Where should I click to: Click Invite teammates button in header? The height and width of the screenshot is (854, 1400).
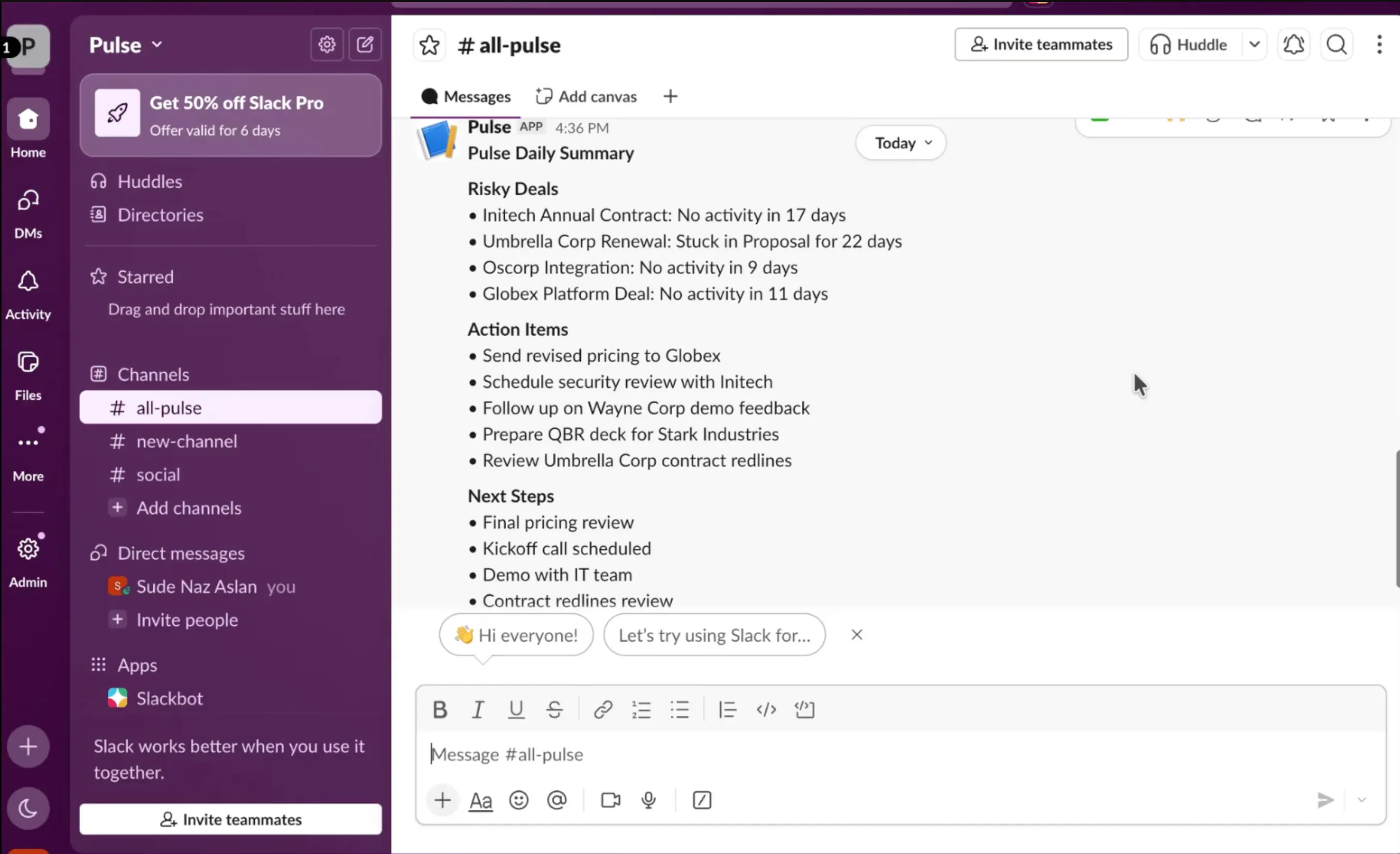click(1041, 44)
